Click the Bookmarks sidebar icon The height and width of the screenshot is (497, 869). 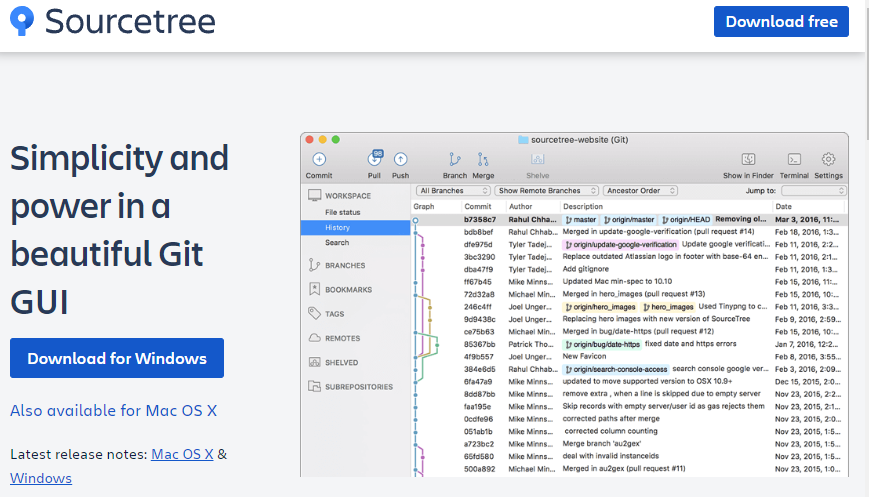click(x=314, y=289)
